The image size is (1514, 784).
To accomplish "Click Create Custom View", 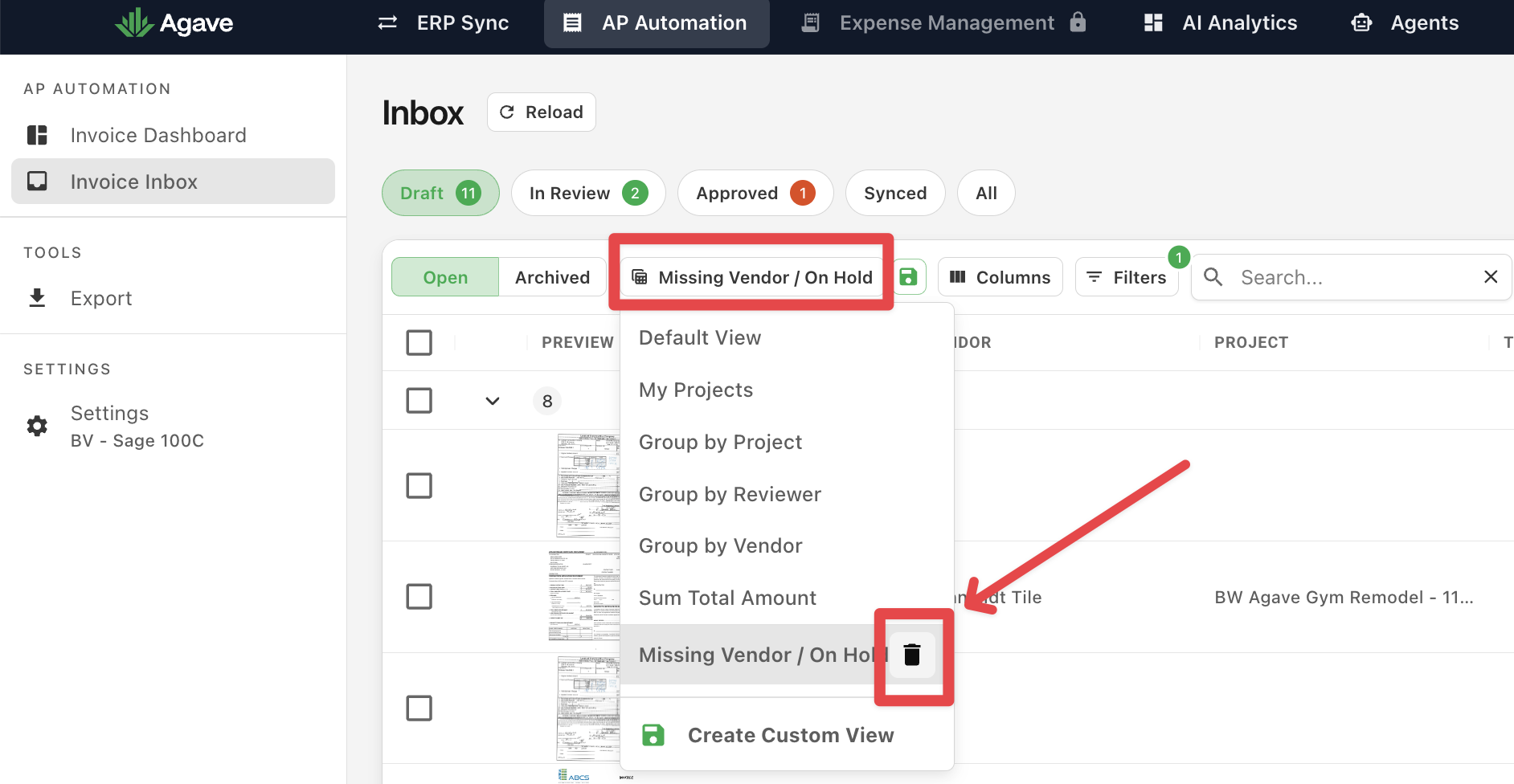I will pos(787,735).
